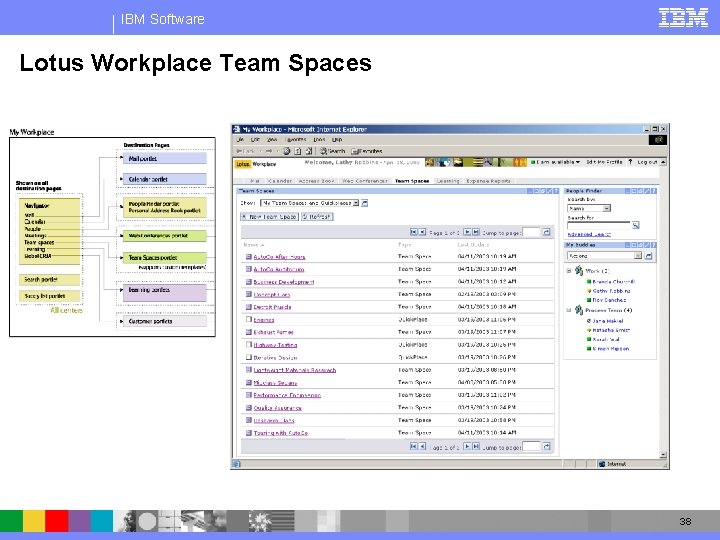Open the File menu
This screenshot has height=540, width=720.
pos(240,140)
